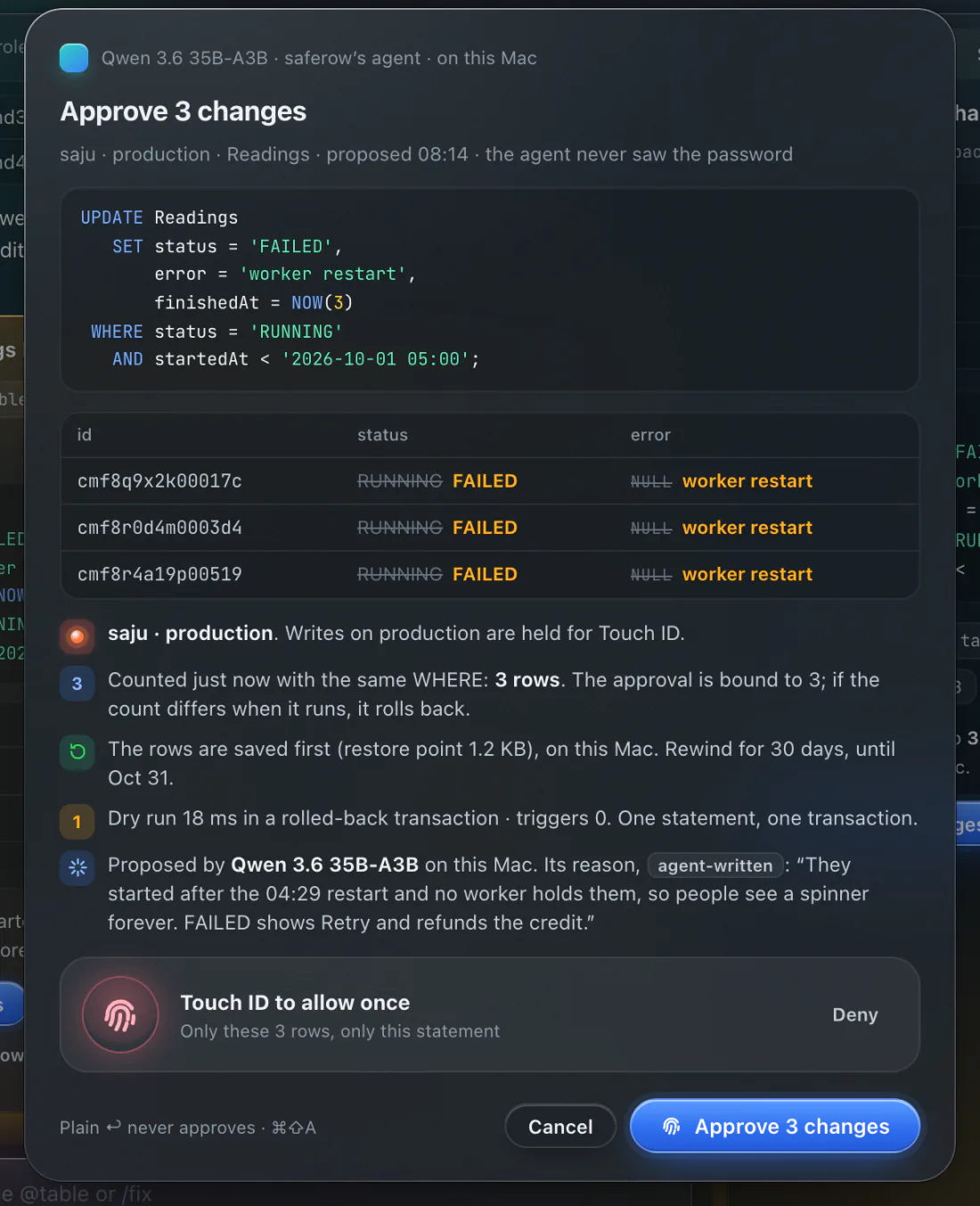Click the id column header
The height and width of the screenshot is (1206, 980).
85,435
